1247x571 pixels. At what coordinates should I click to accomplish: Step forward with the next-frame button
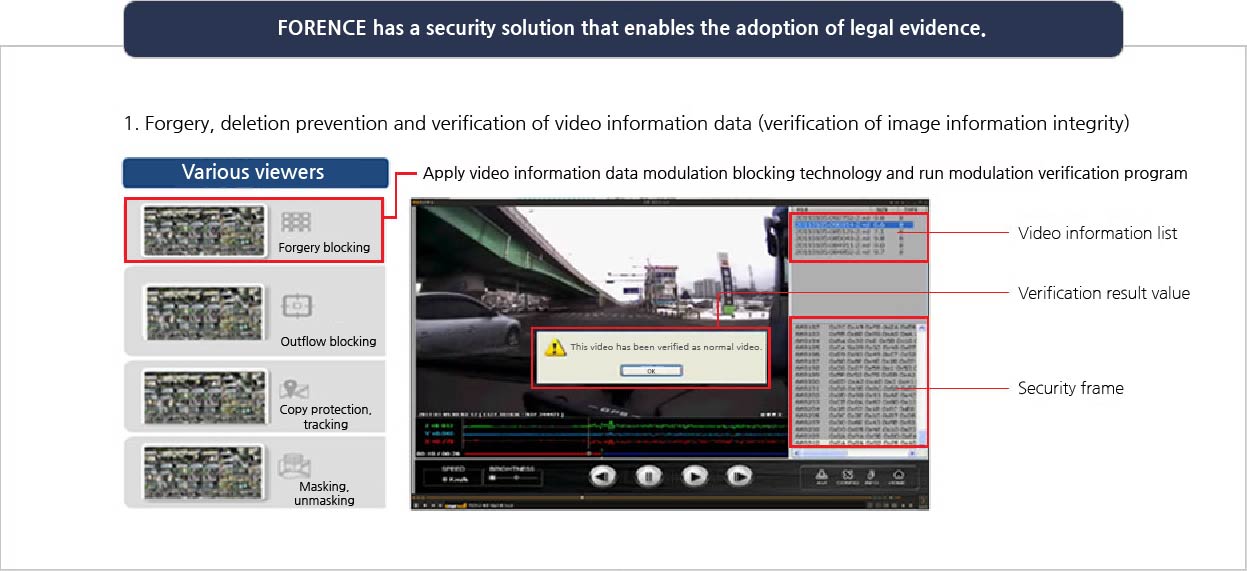coord(739,476)
